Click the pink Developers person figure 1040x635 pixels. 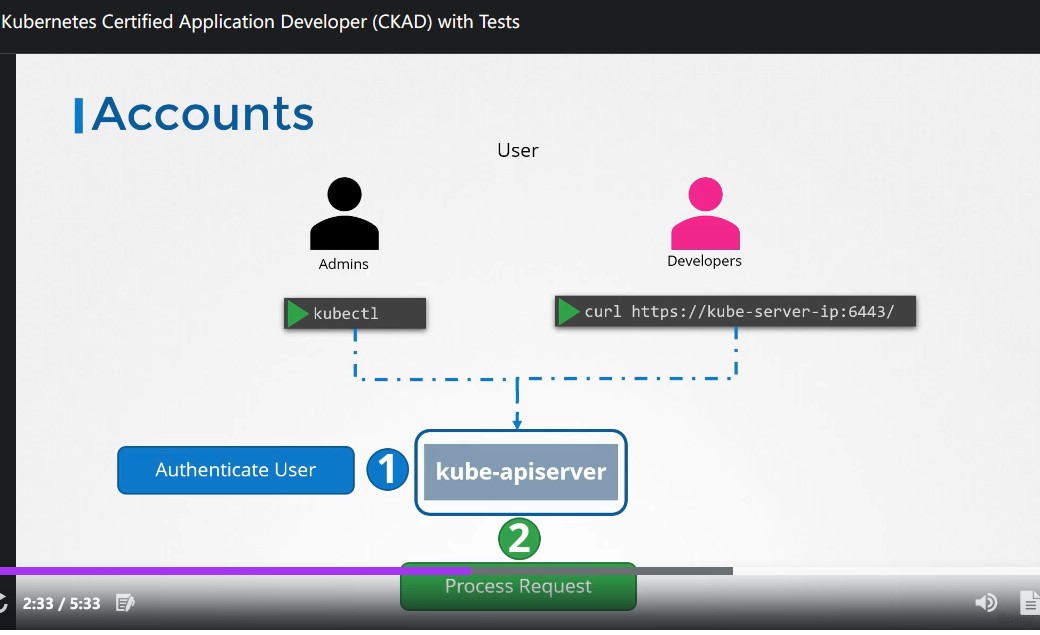705,213
